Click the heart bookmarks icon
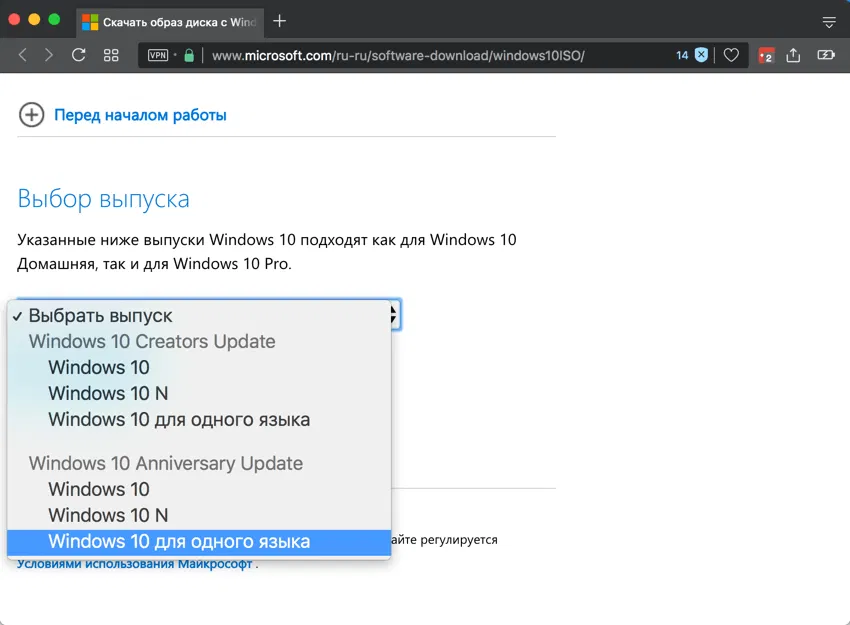Screen dimensions: 850x625 [x=731, y=55]
